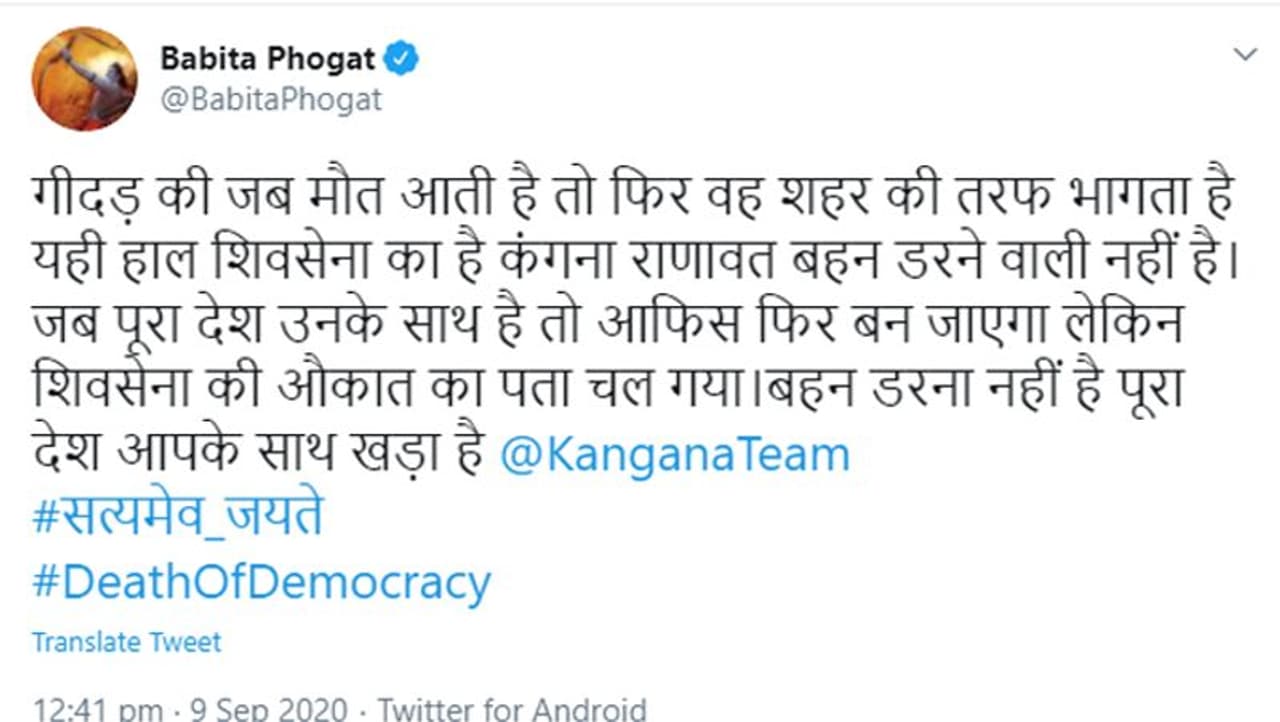
Task: Open the #DeathOfDemocracy hashtag
Action: [x=262, y=583]
